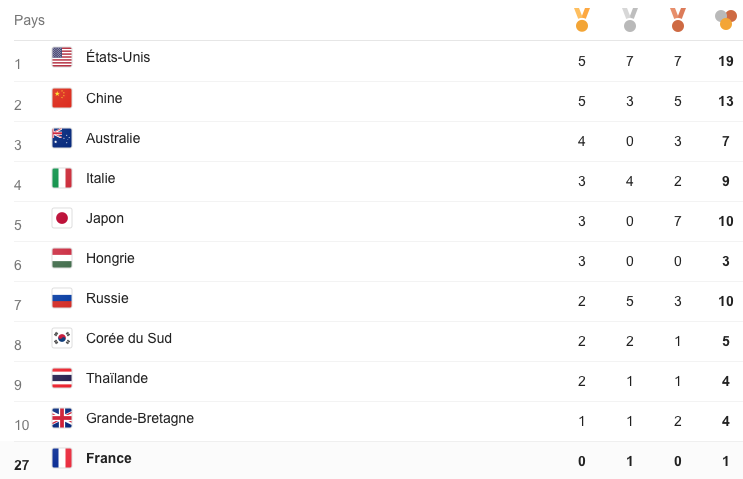The width and height of the screenshot is (743, 479).
Task: Click the Pays column header
Action: coord(29,20)
